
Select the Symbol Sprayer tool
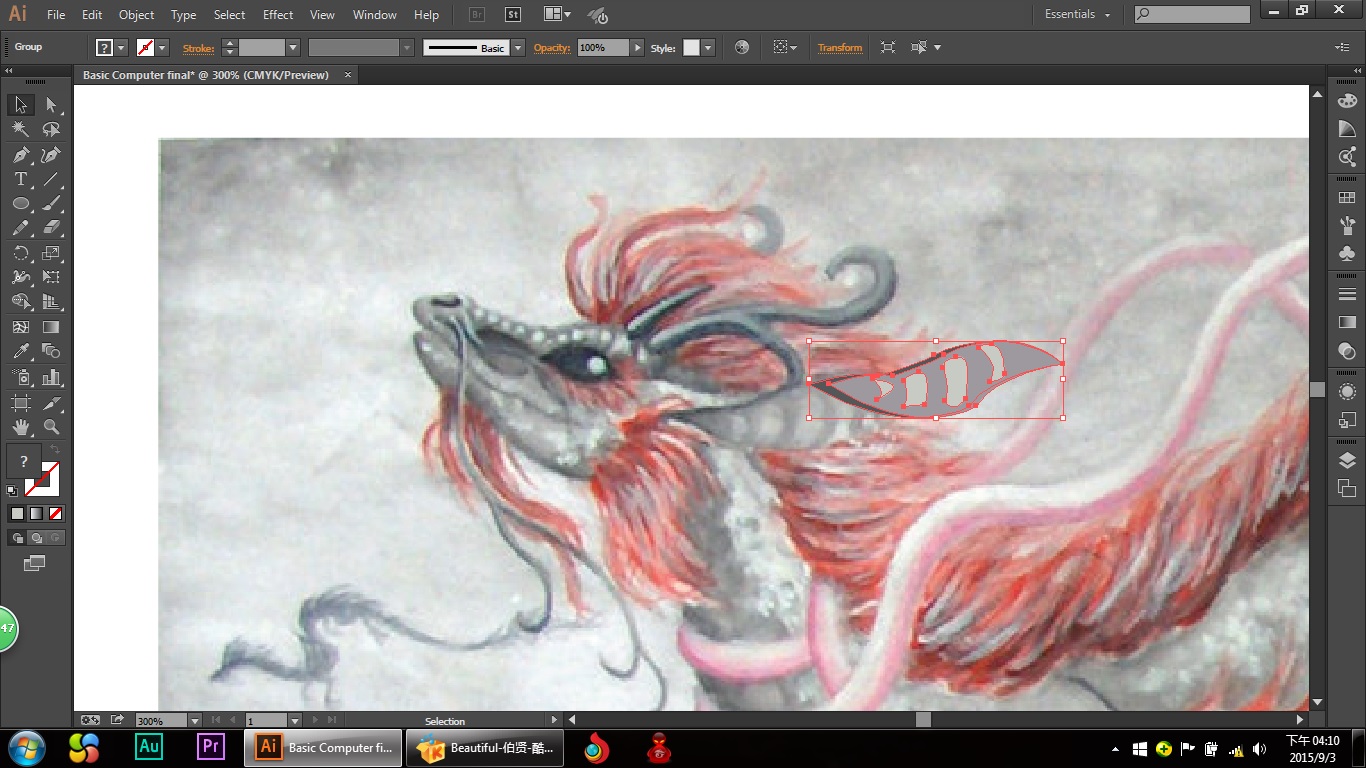(21, 377)
